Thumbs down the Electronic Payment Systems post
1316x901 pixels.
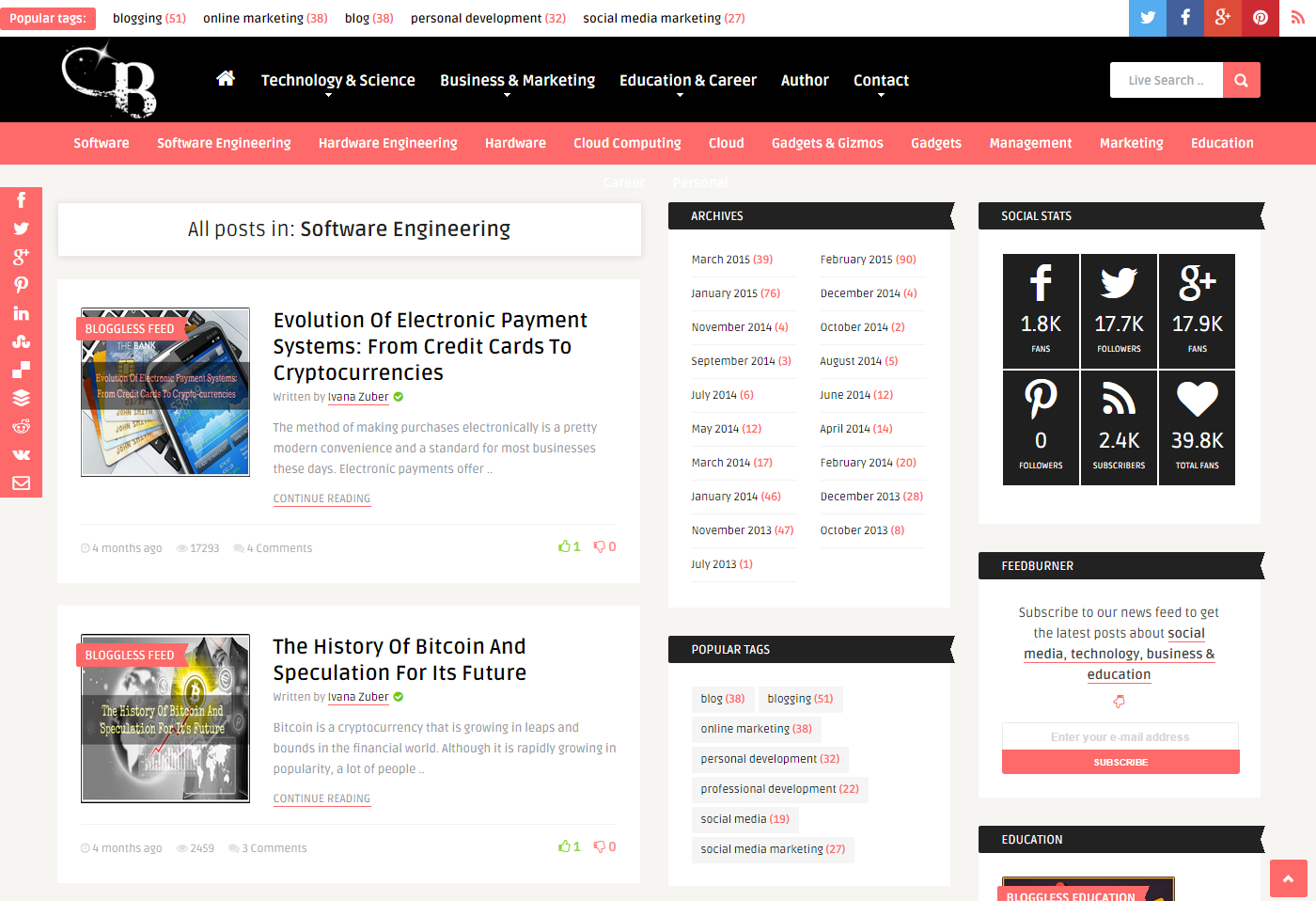(x=604, y=546)
